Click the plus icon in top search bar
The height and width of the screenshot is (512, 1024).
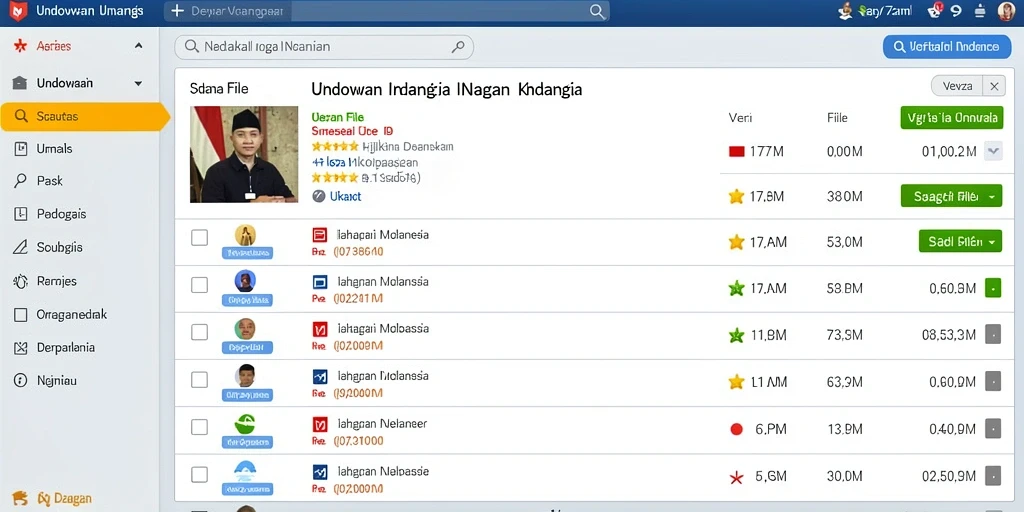point(176,11)
